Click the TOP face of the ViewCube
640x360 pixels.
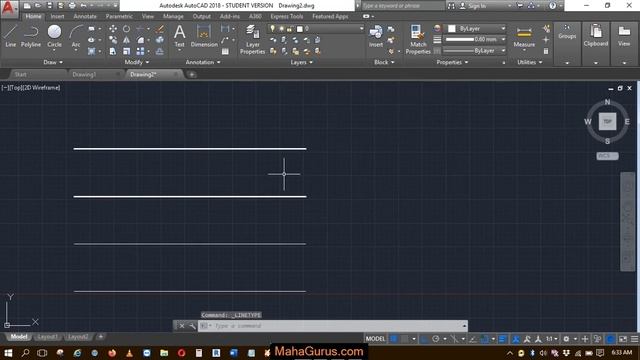click(x=607, y=122)
